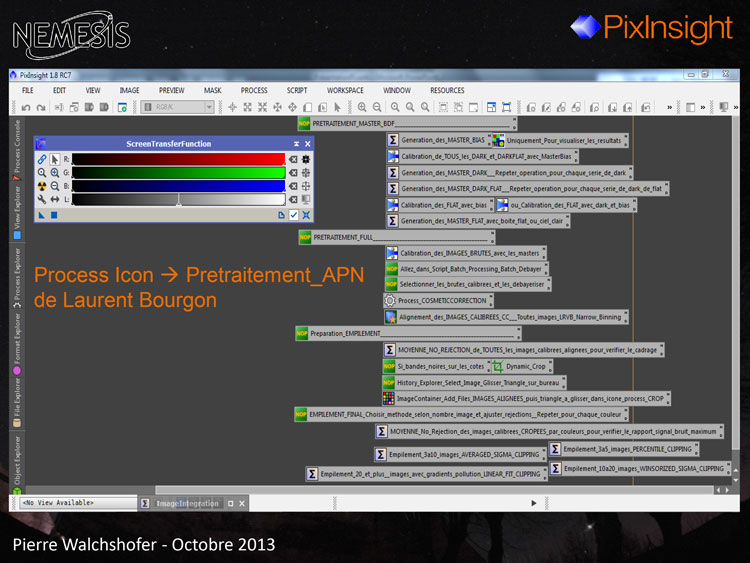Image resolution: width=750 pixels, height=563 pixels.
Task: Open the RESOURCES menu
Action: [447, 90]
